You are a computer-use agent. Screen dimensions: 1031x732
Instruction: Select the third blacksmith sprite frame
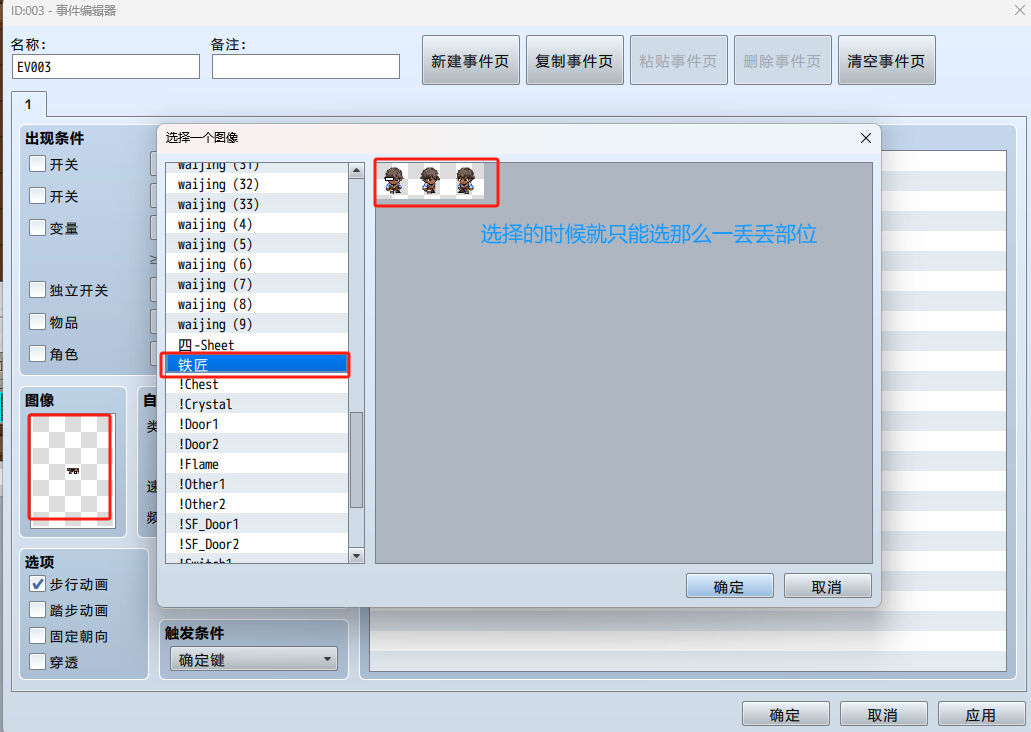click(x=465, y=180)
